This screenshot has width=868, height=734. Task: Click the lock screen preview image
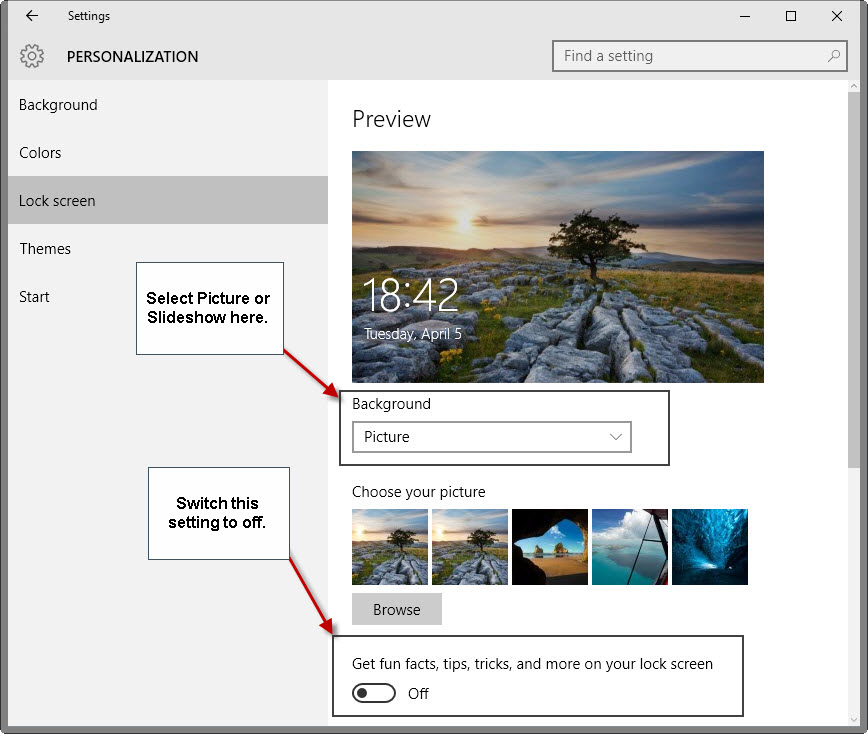pyautogui.click(x=557, y=267)
